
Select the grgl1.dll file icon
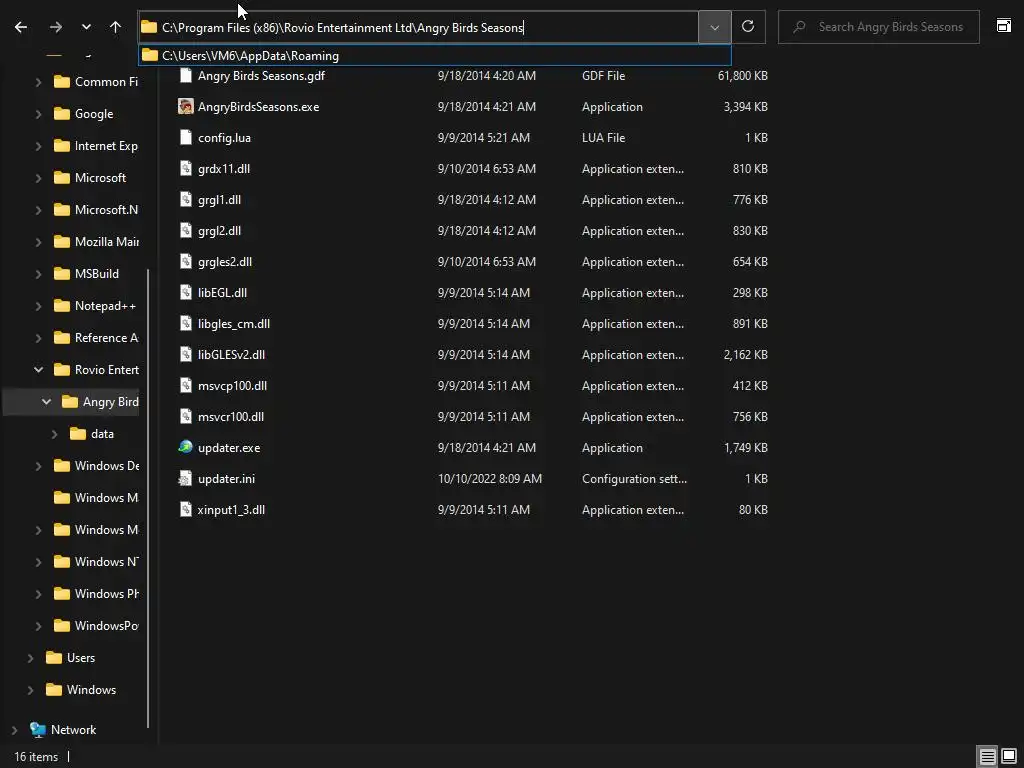tap(185, 200)
